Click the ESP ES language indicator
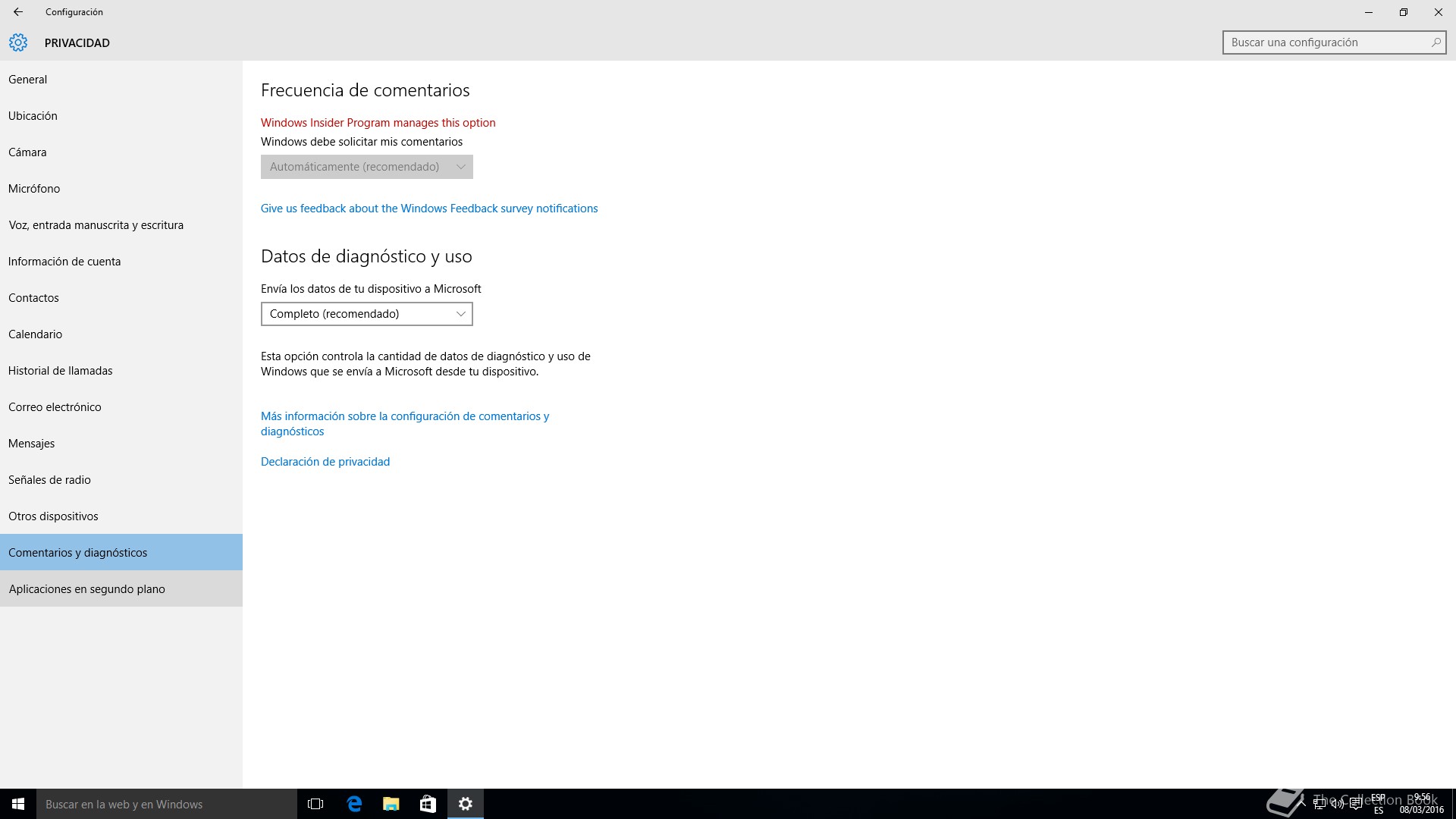 (x=1379, y=804)
